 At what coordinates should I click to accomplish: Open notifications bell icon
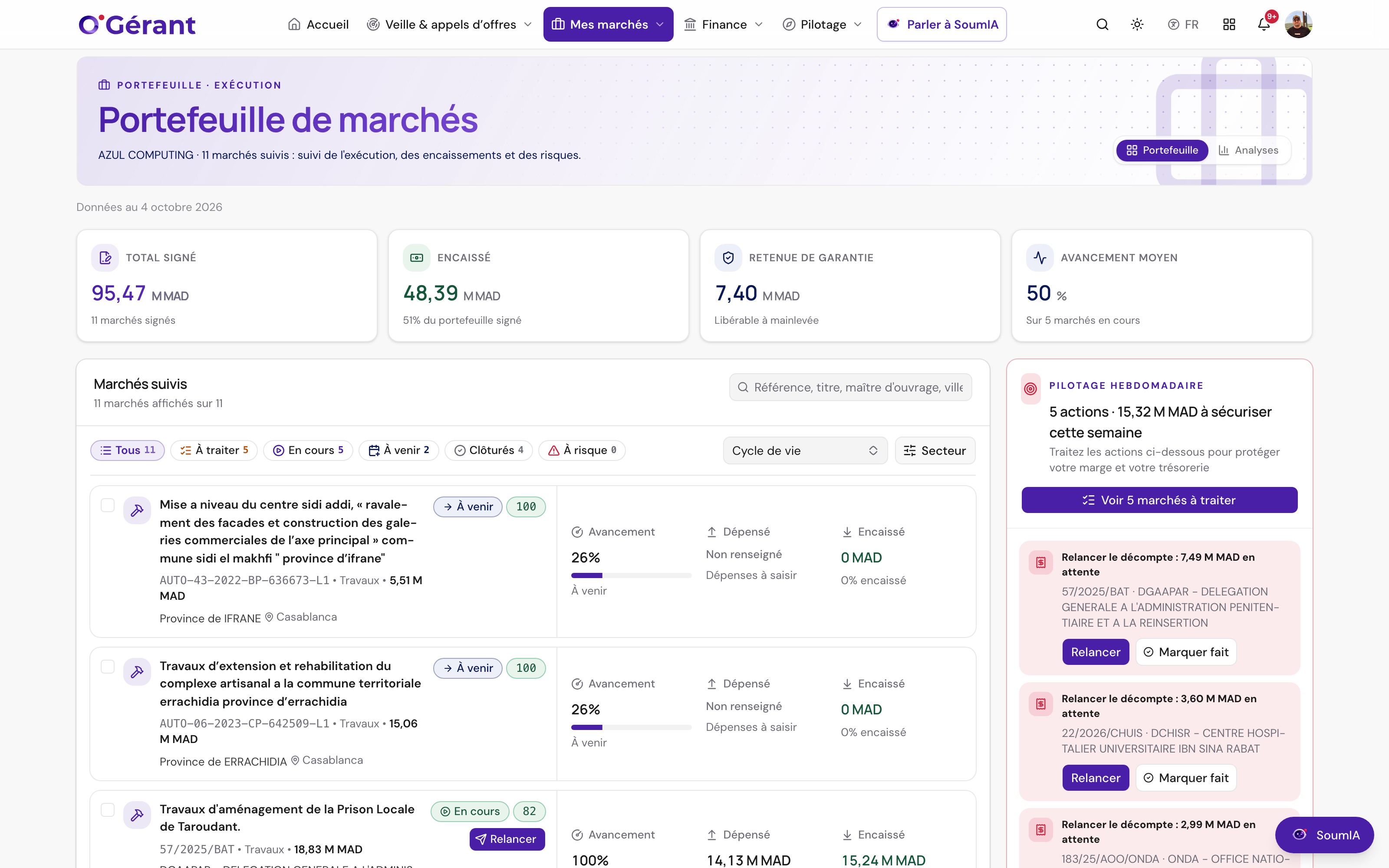(x=1263, y=24)
